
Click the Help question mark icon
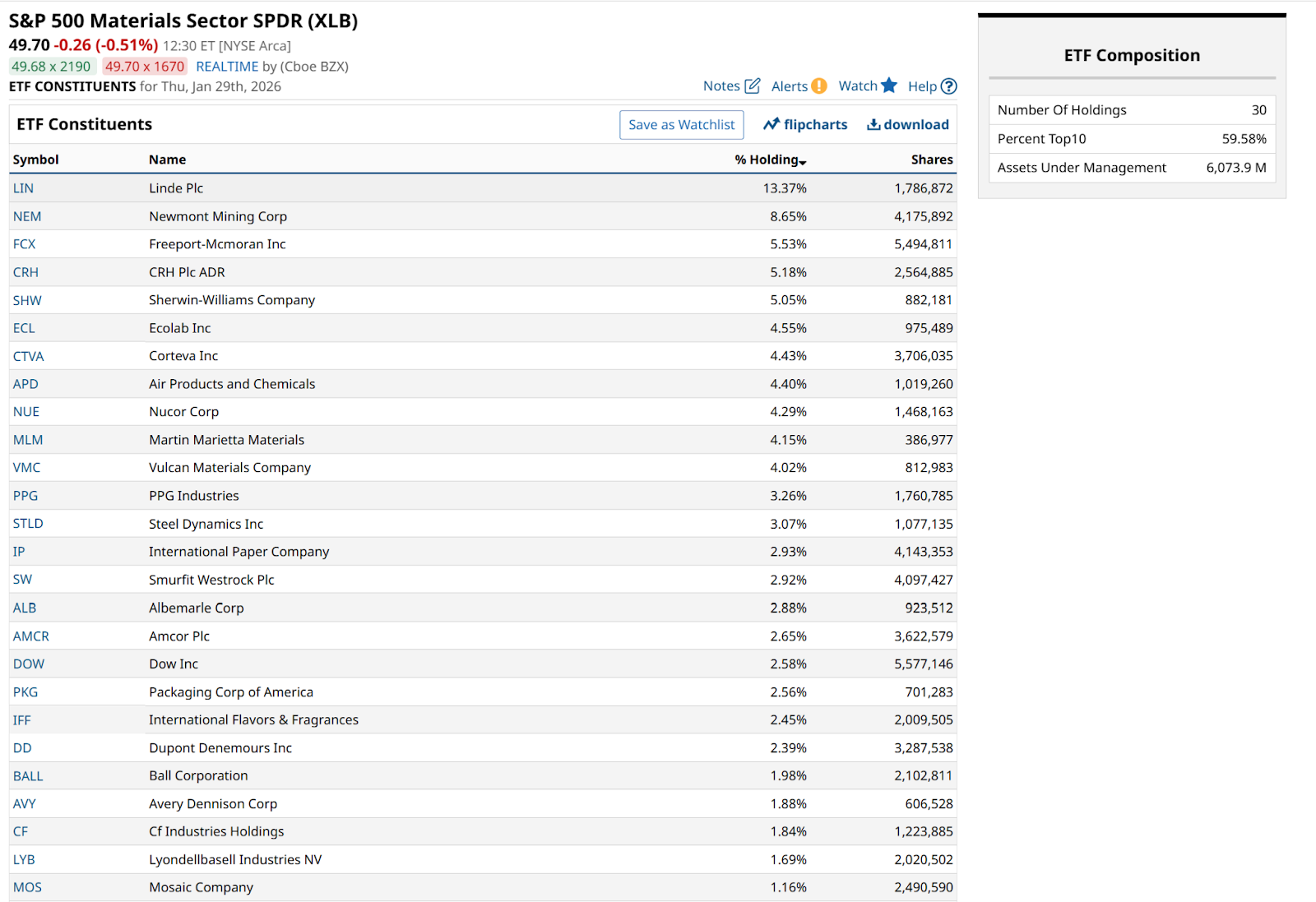coord(948,86)
